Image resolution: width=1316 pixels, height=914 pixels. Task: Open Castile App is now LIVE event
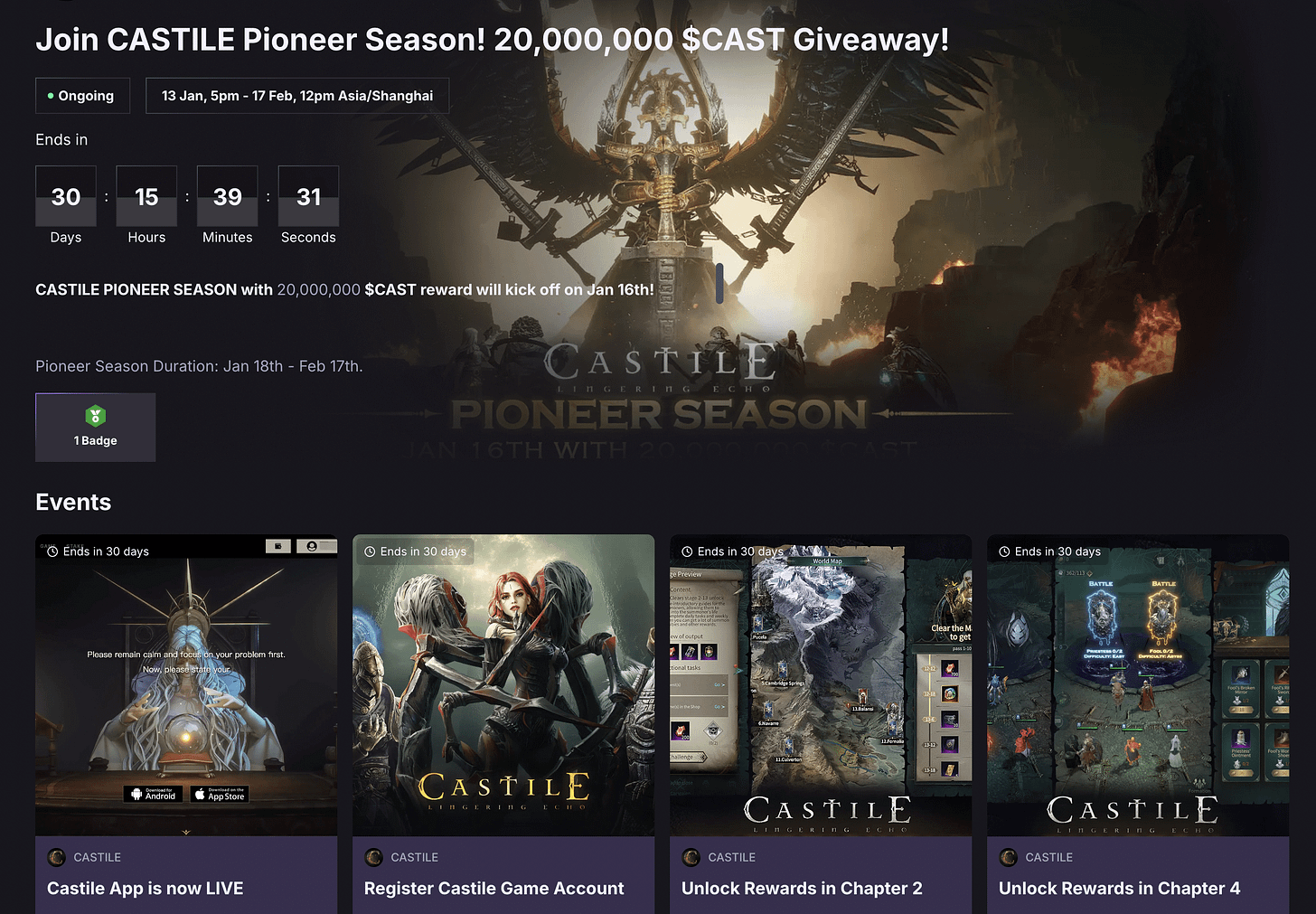point(146,888)
